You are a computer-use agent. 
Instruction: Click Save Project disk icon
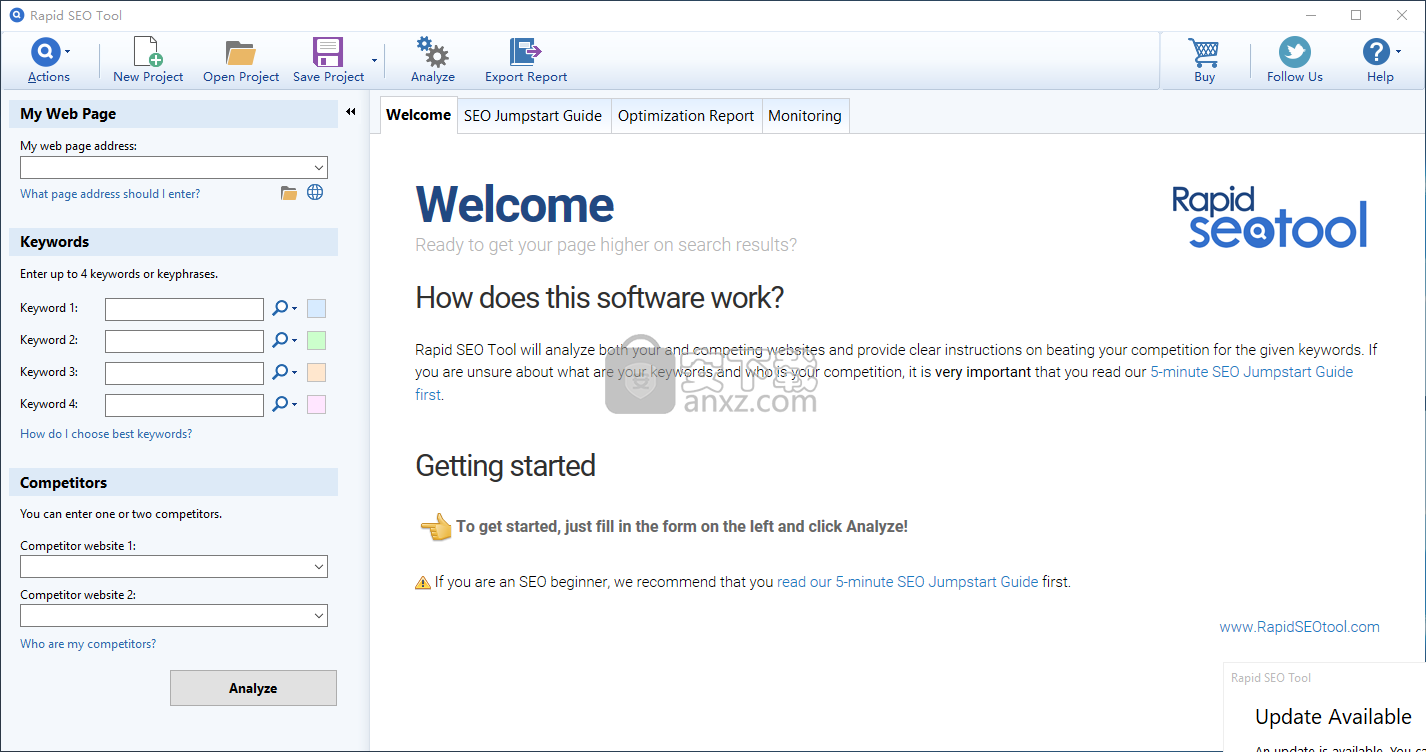tap(328, 52)
